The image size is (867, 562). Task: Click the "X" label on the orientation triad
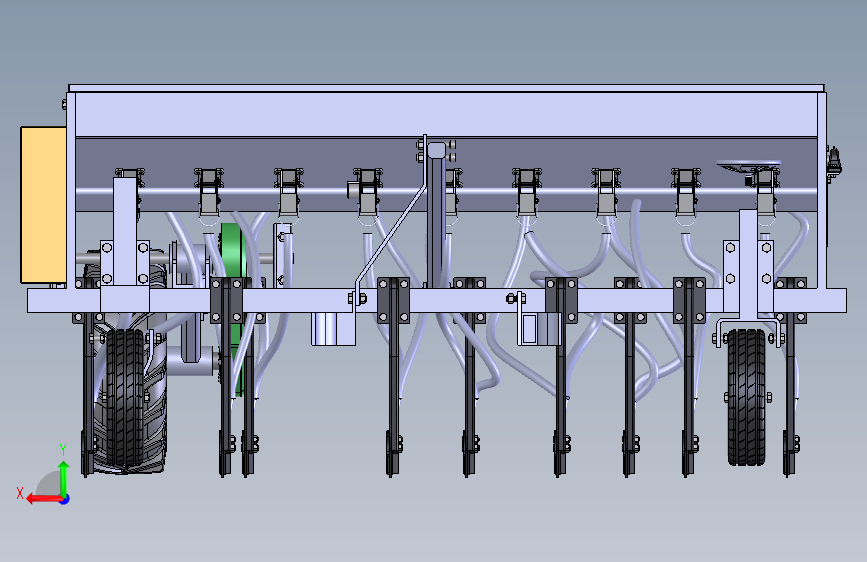(20, 493)
